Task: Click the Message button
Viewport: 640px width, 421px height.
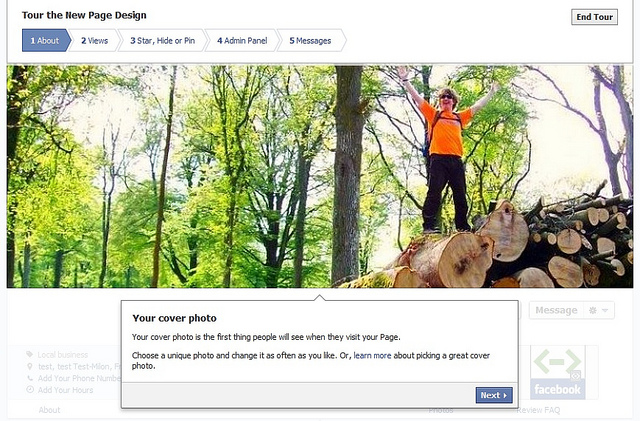Action: 556,311
